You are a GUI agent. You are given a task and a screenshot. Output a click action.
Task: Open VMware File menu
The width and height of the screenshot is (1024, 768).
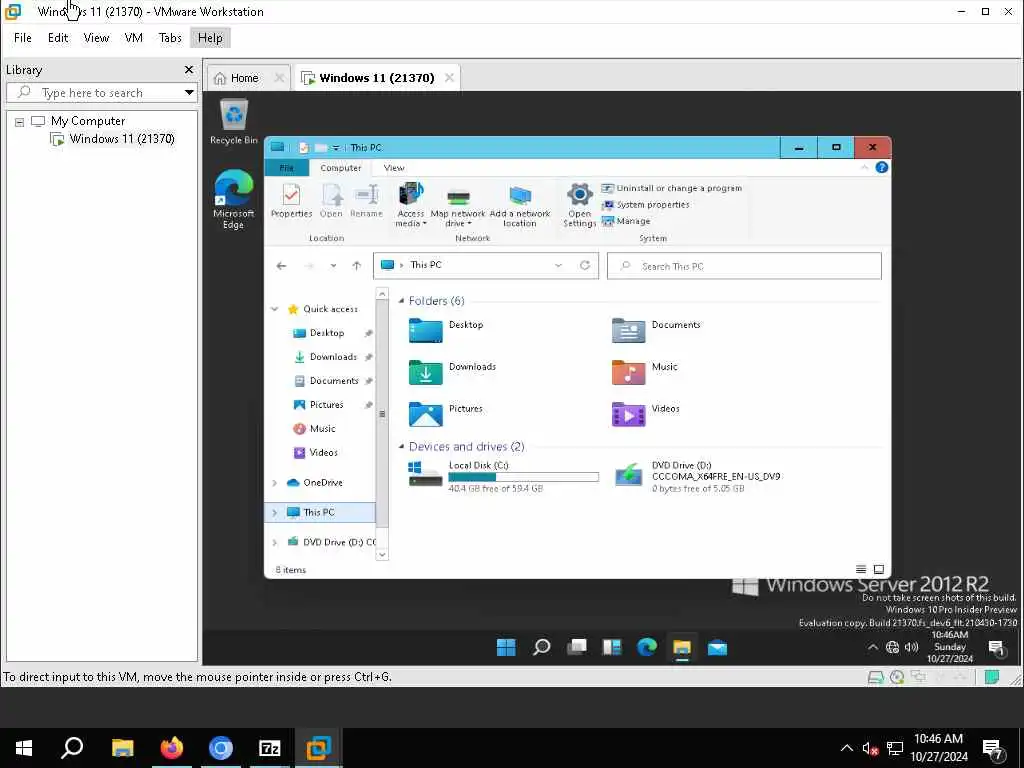coord(23,38)
